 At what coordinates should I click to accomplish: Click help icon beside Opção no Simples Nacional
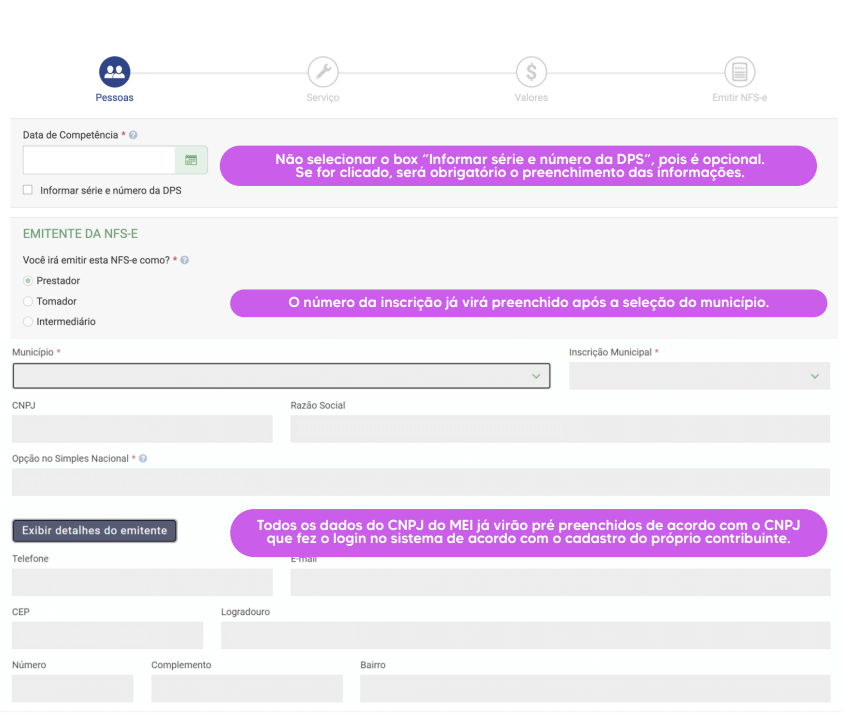click(143, 459)
